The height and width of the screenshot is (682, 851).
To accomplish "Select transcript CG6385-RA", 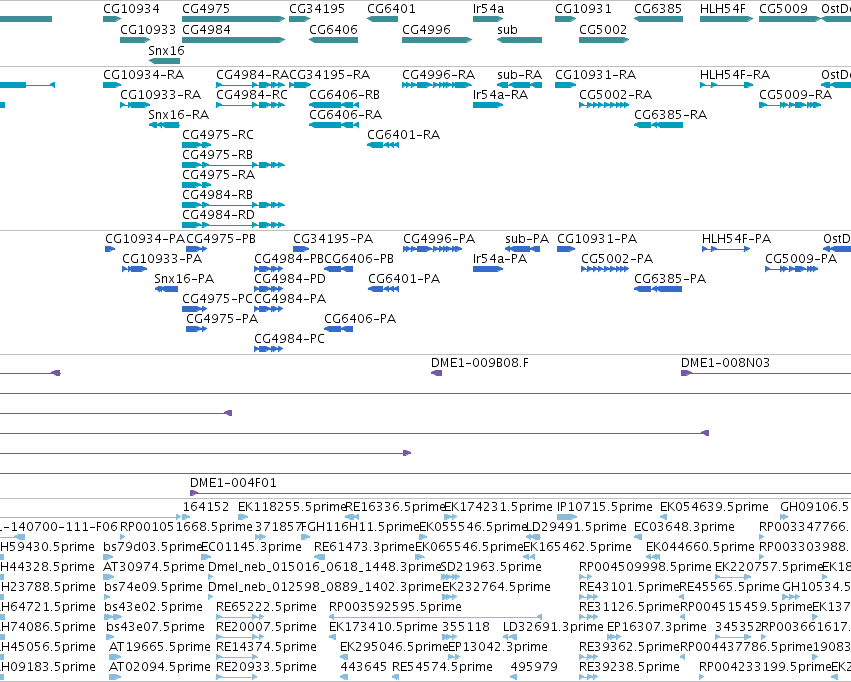I will click(x=670, y=115).
